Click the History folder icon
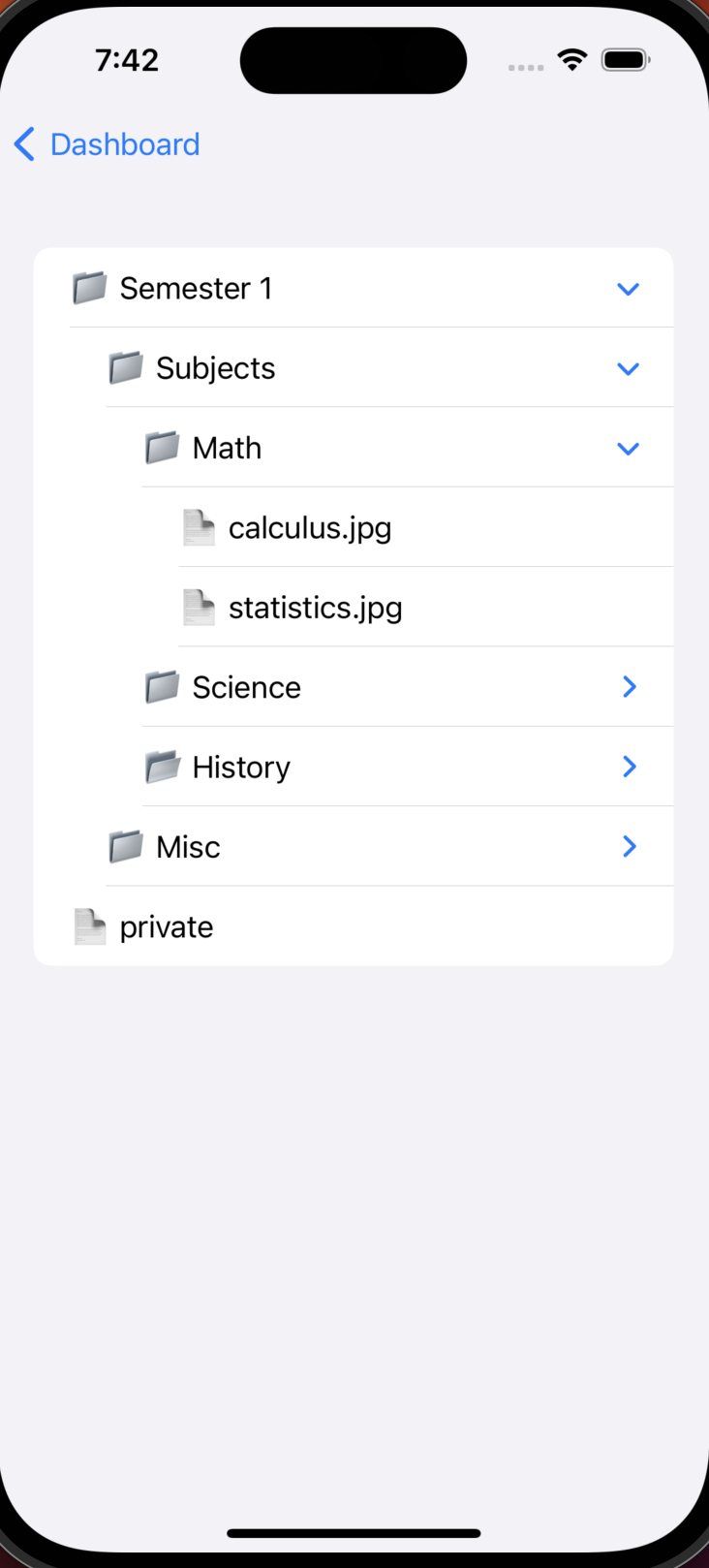Viewport: 709px width, 1568px height. point(162,768)
